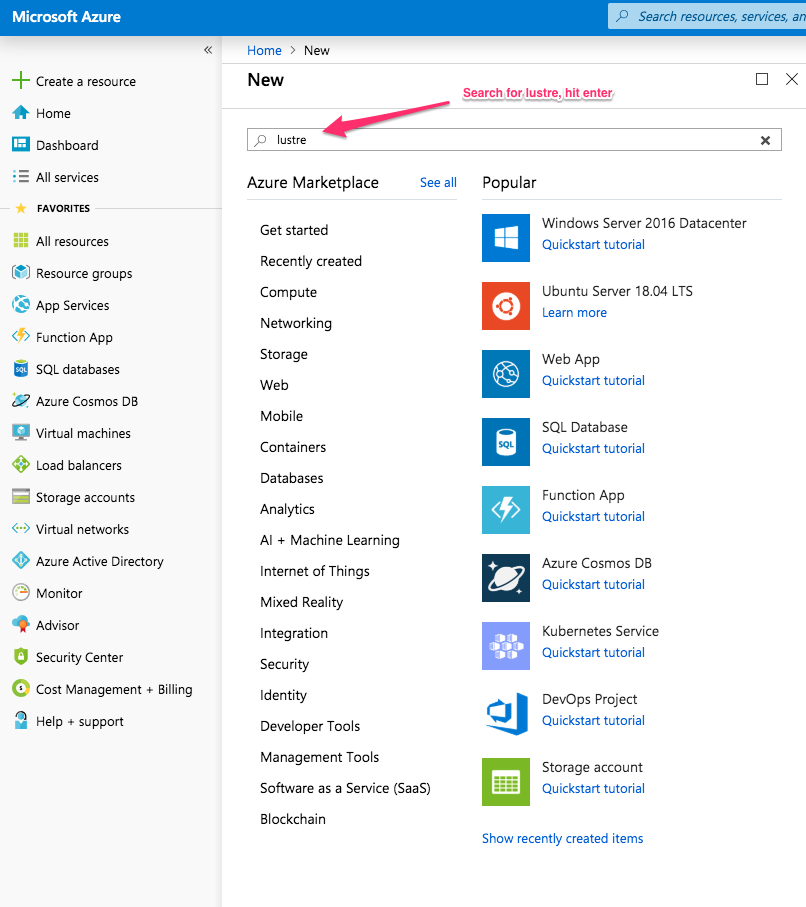This screenshot has width=806, height=907.
Task: Click the All resources grid icon
Action: (21, 240)
